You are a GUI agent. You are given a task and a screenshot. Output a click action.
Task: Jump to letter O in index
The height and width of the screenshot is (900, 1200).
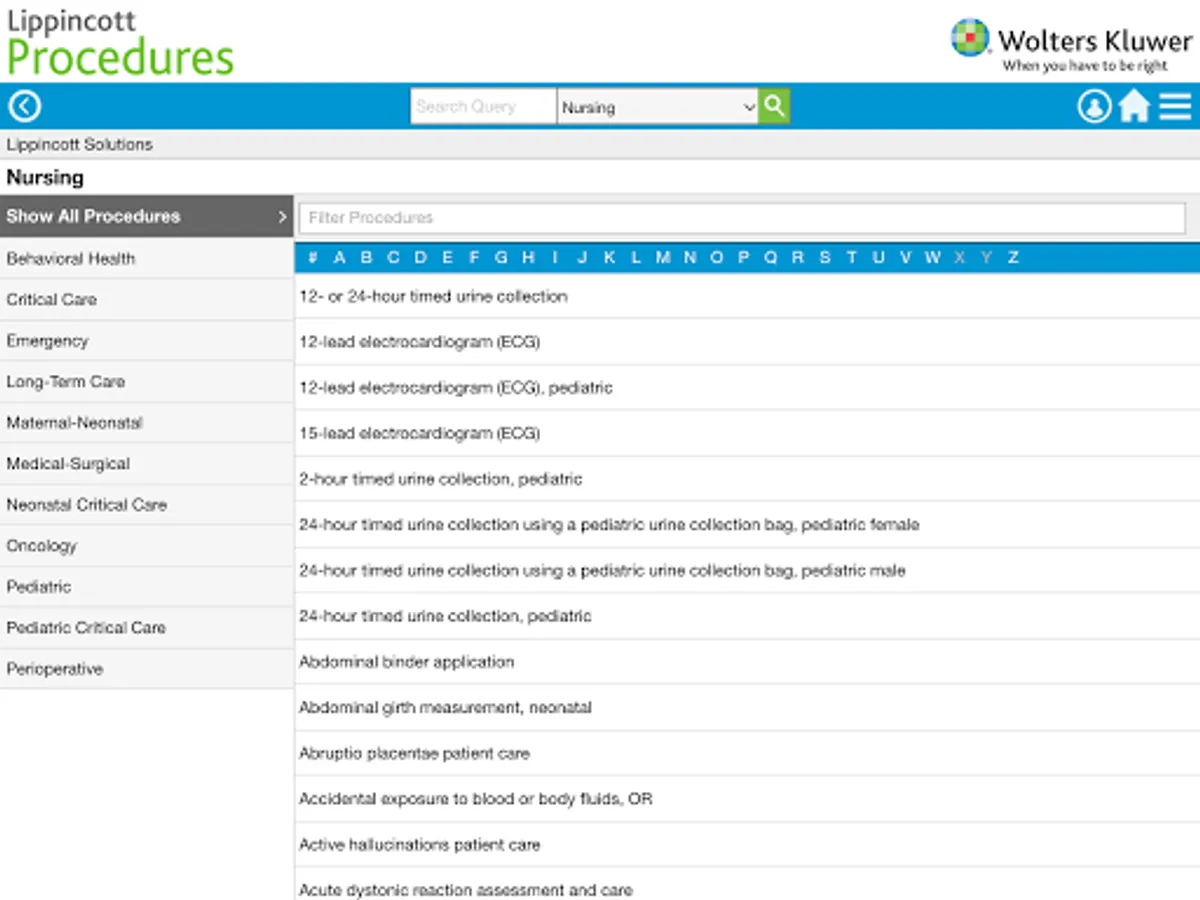click(717, 257)
